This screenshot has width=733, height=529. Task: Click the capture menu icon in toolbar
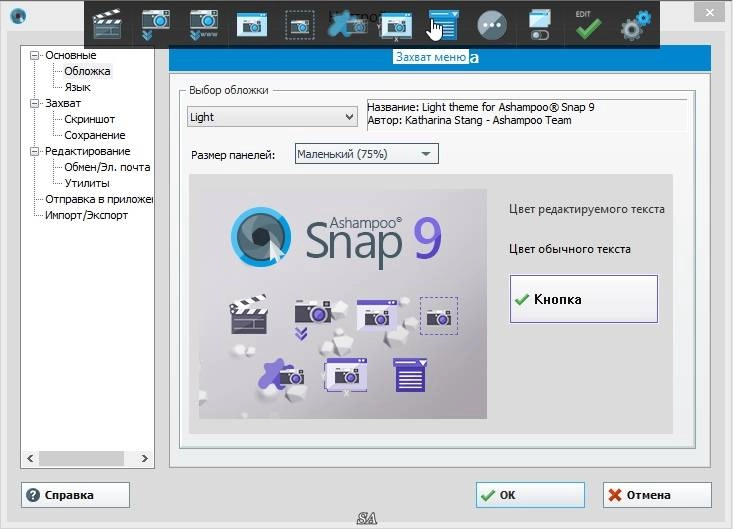point(443,25)
